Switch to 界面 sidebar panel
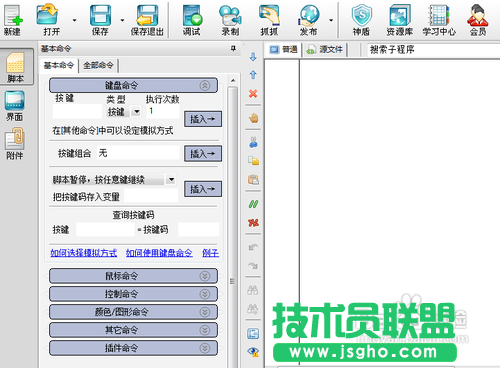 (x=15, y=106)
